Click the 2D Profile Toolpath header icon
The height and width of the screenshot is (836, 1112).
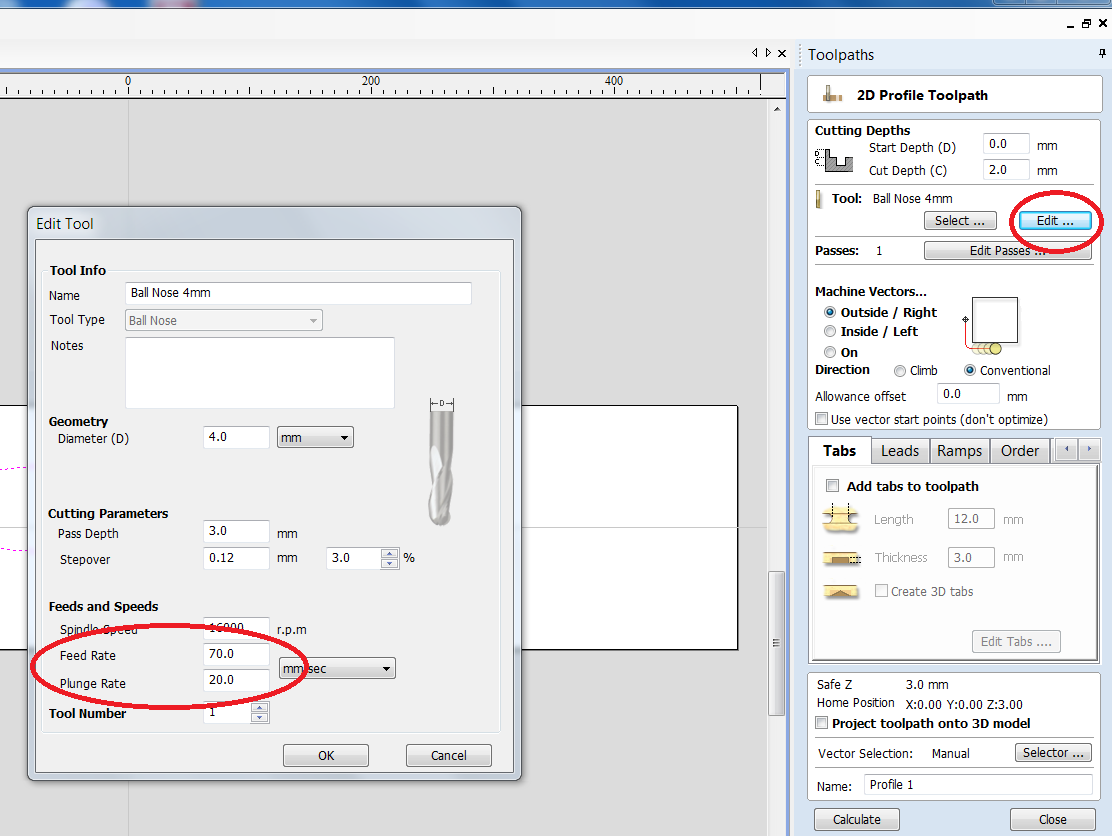coord(829,95)
